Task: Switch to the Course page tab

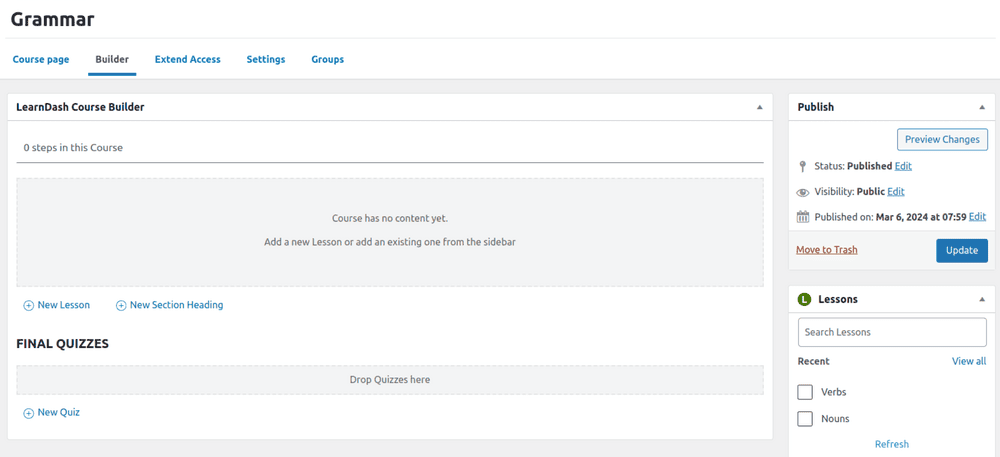Action: pyautogui.click(x=41, y=60)
